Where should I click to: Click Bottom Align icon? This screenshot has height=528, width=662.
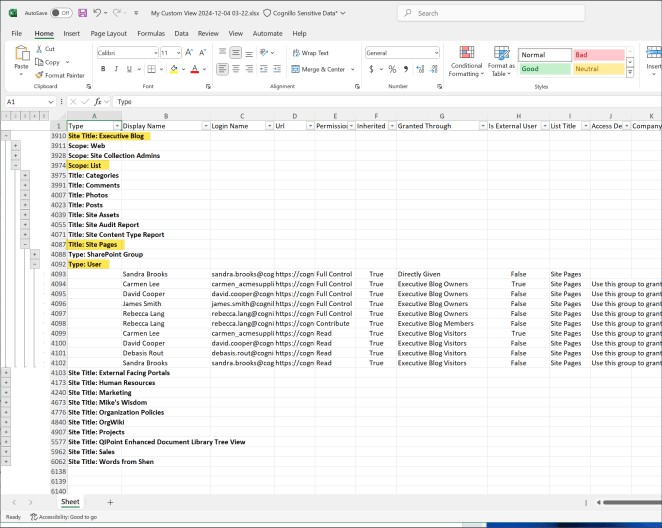[x=249, y=53]
